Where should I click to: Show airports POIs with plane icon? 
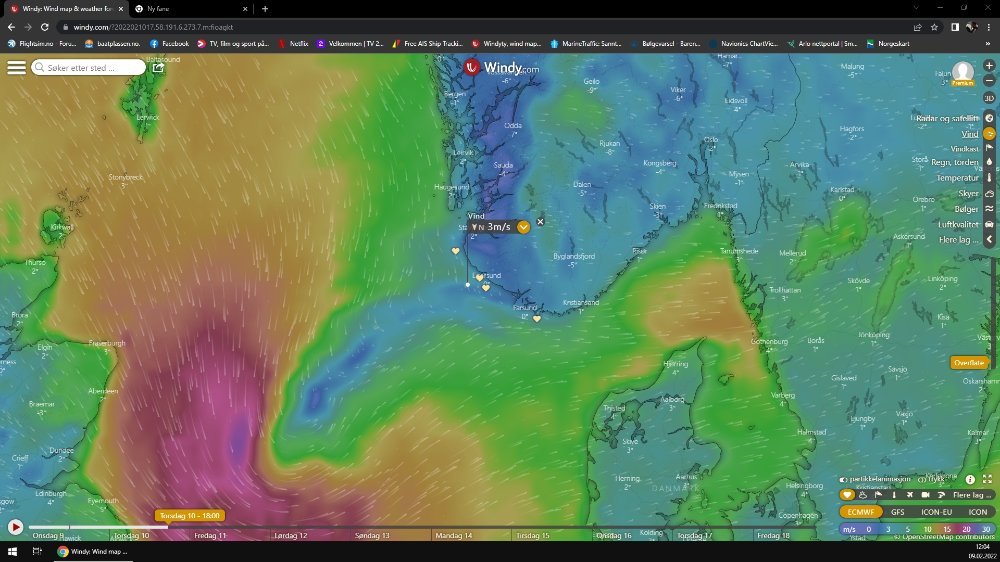(909, 494)
